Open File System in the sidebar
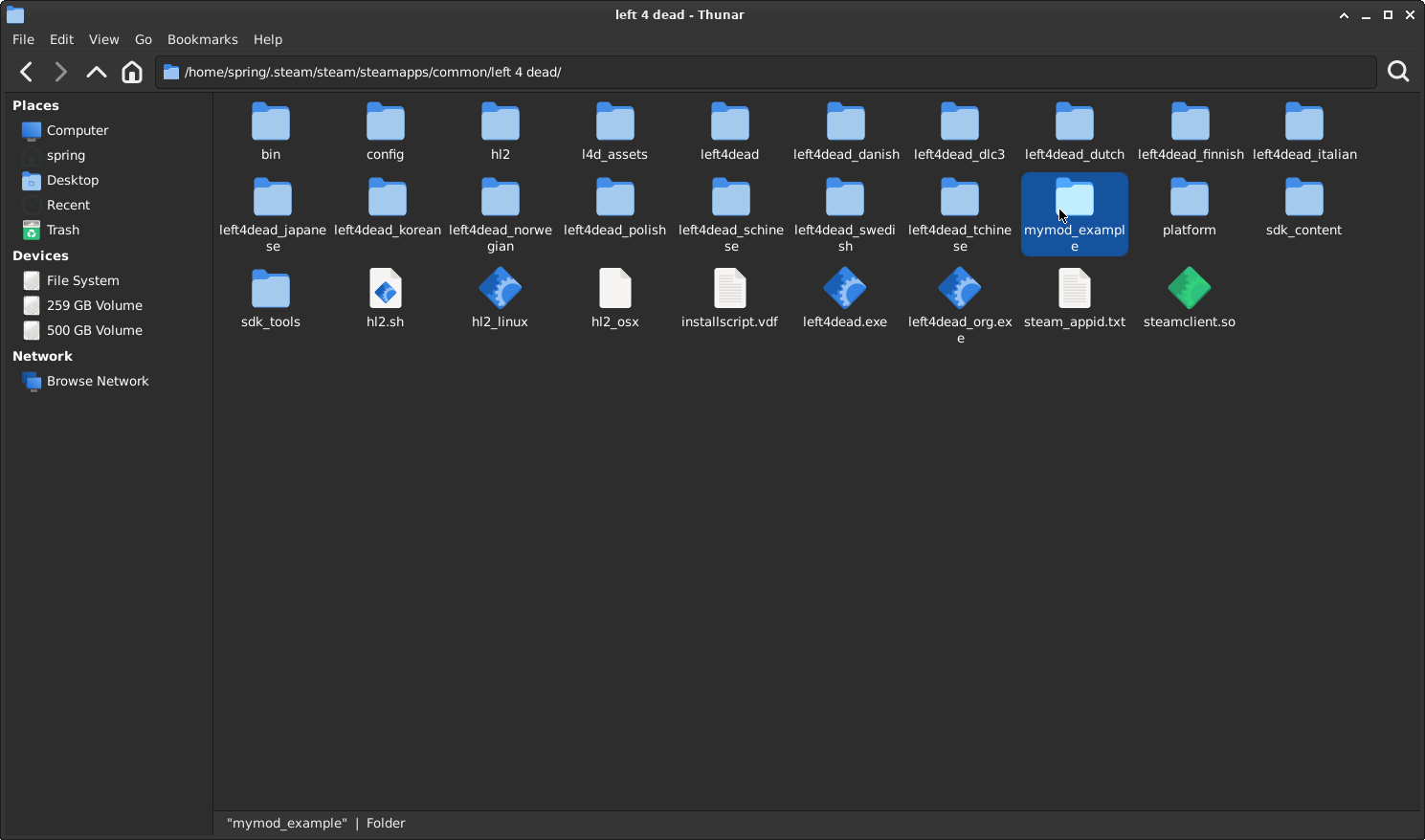Screen dimensions: 1425x840 tap(82, 280)
